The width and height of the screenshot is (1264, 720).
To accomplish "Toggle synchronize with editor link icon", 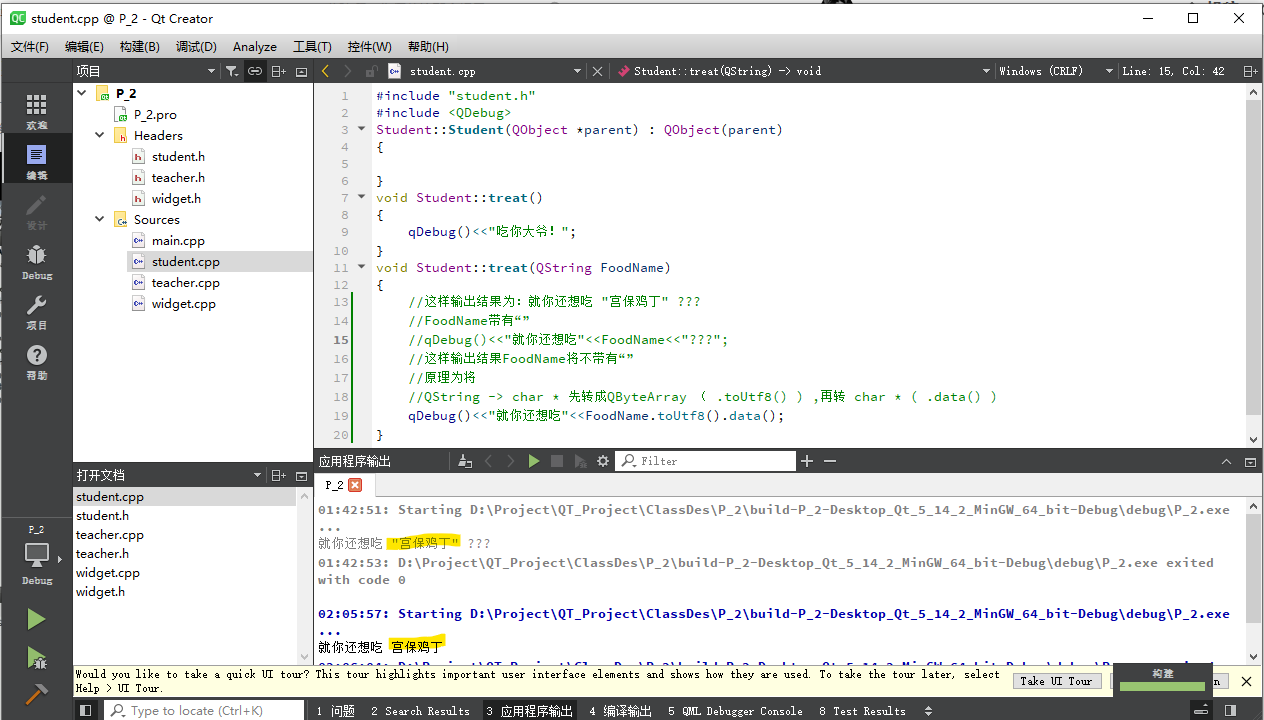I will 255,71.
